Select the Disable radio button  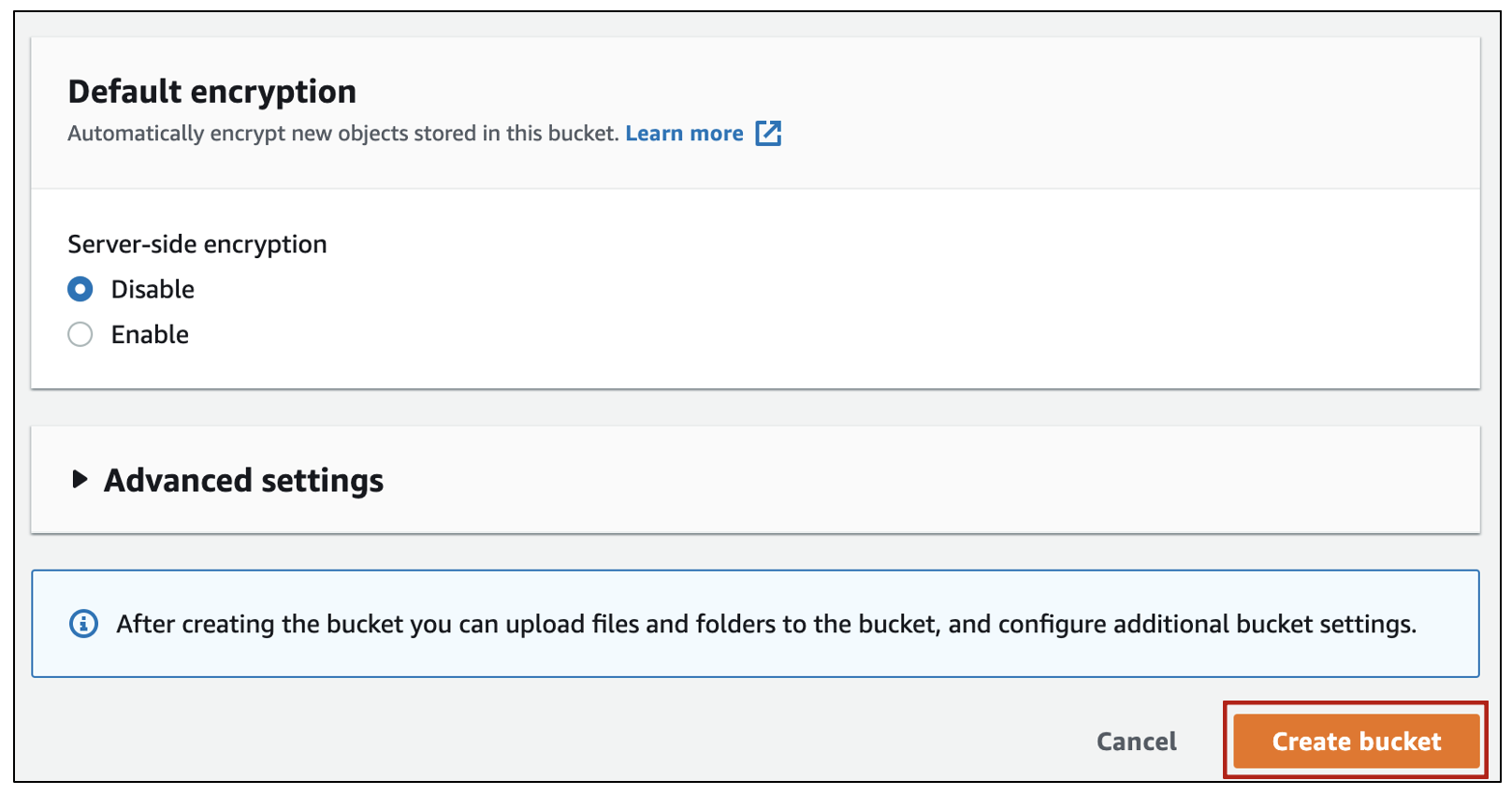(x=80, y=289)
